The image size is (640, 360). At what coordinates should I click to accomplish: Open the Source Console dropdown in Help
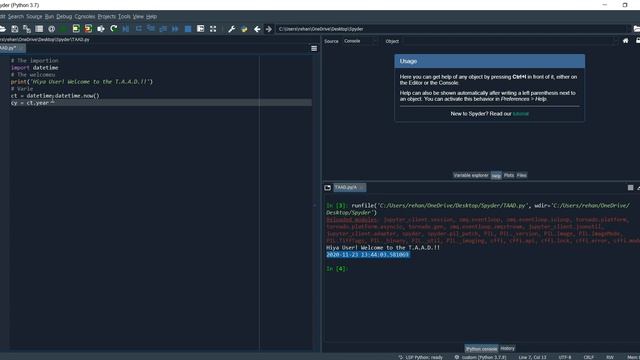(359, 41)
